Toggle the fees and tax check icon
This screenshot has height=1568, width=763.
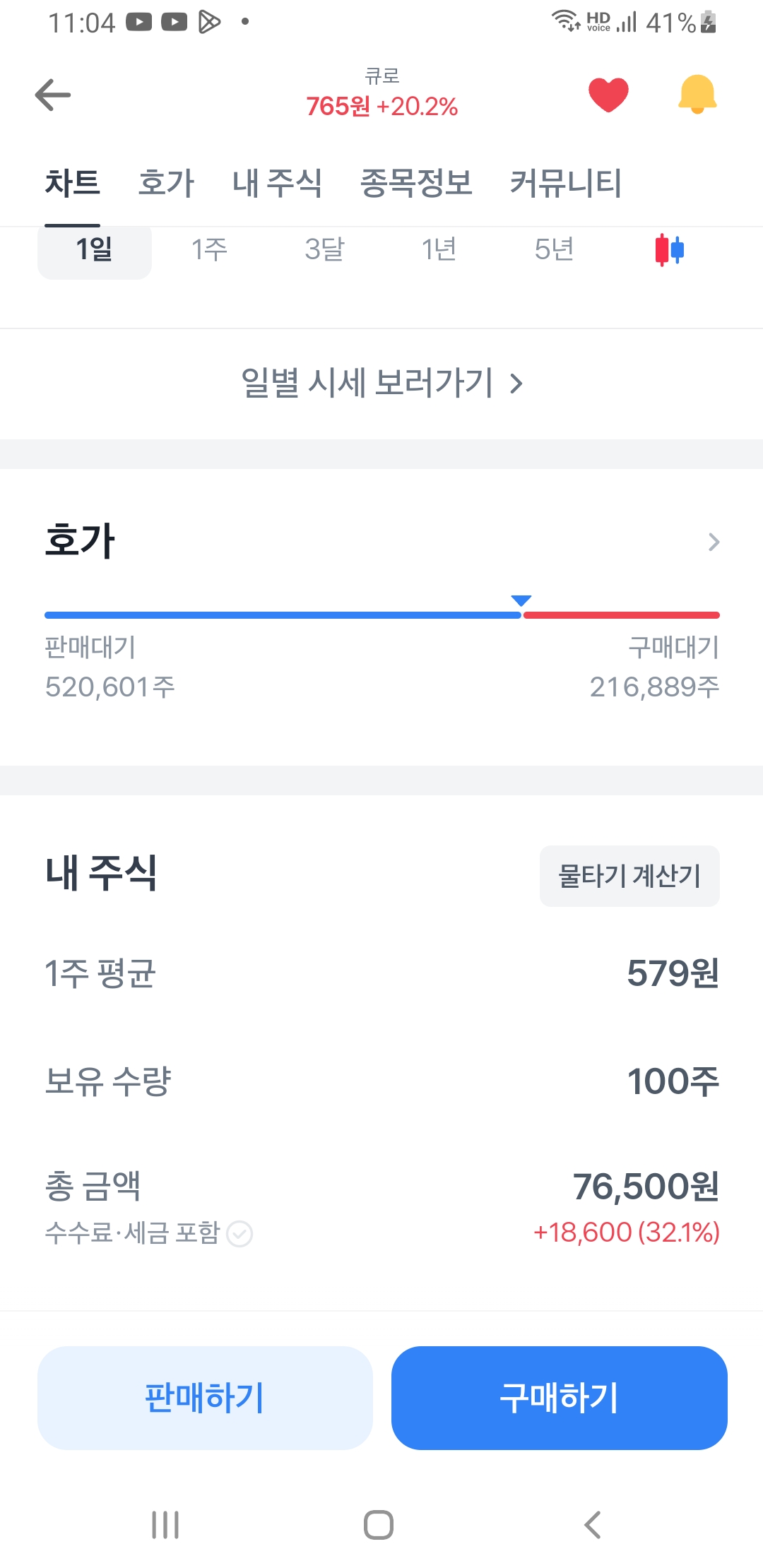pos(239,1234)
